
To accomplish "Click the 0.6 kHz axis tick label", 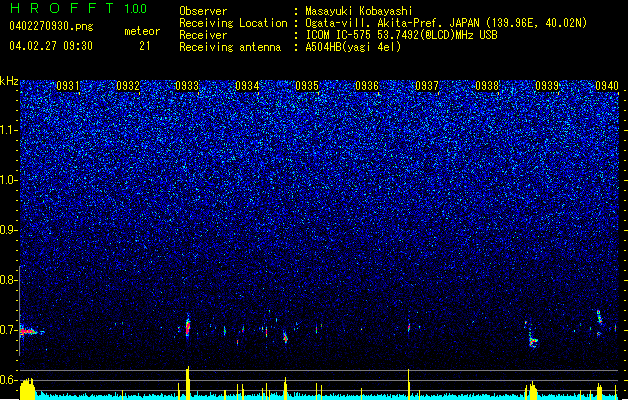I will [8, 380].
